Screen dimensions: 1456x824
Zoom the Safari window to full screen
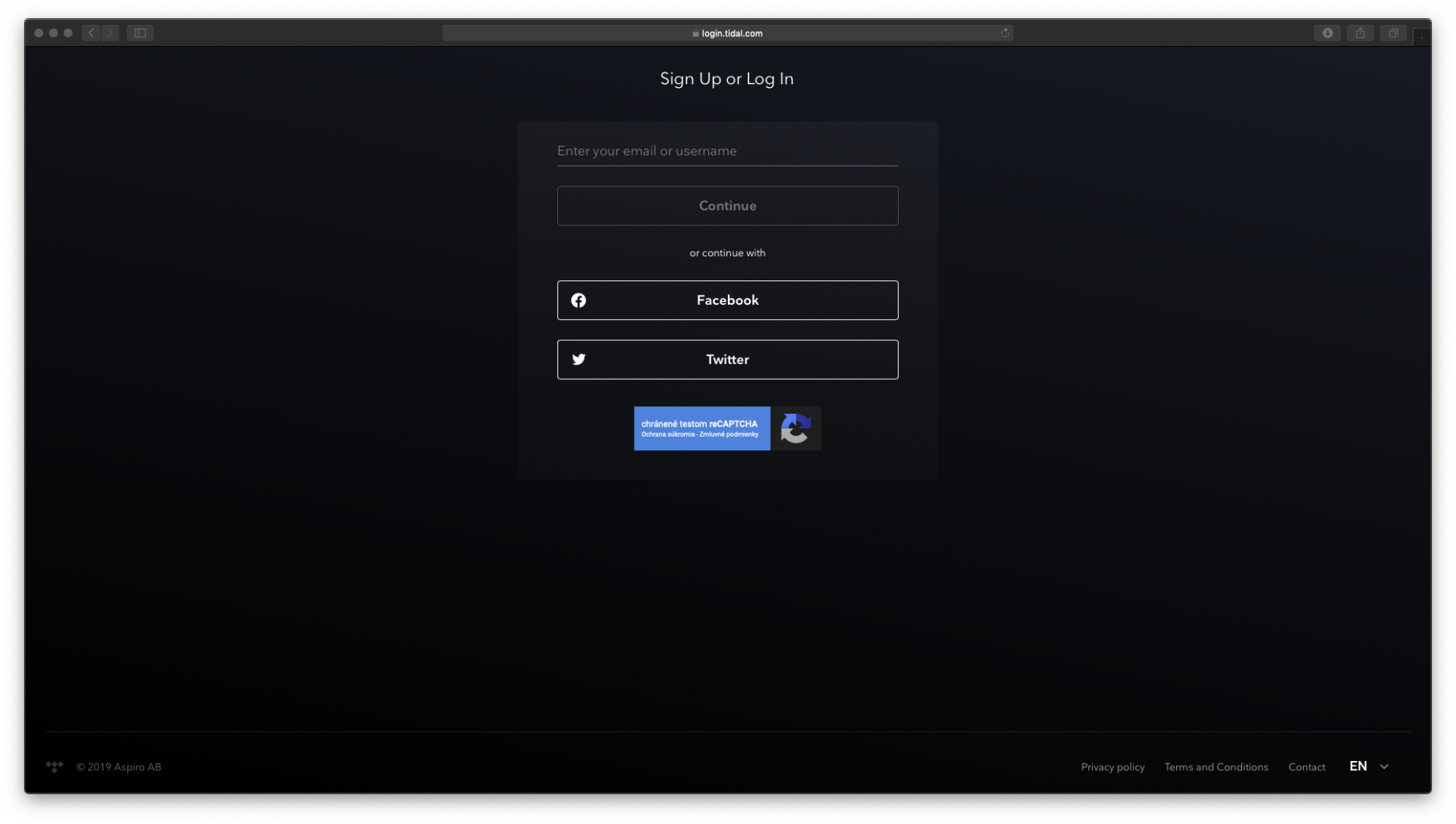[68, 33]
